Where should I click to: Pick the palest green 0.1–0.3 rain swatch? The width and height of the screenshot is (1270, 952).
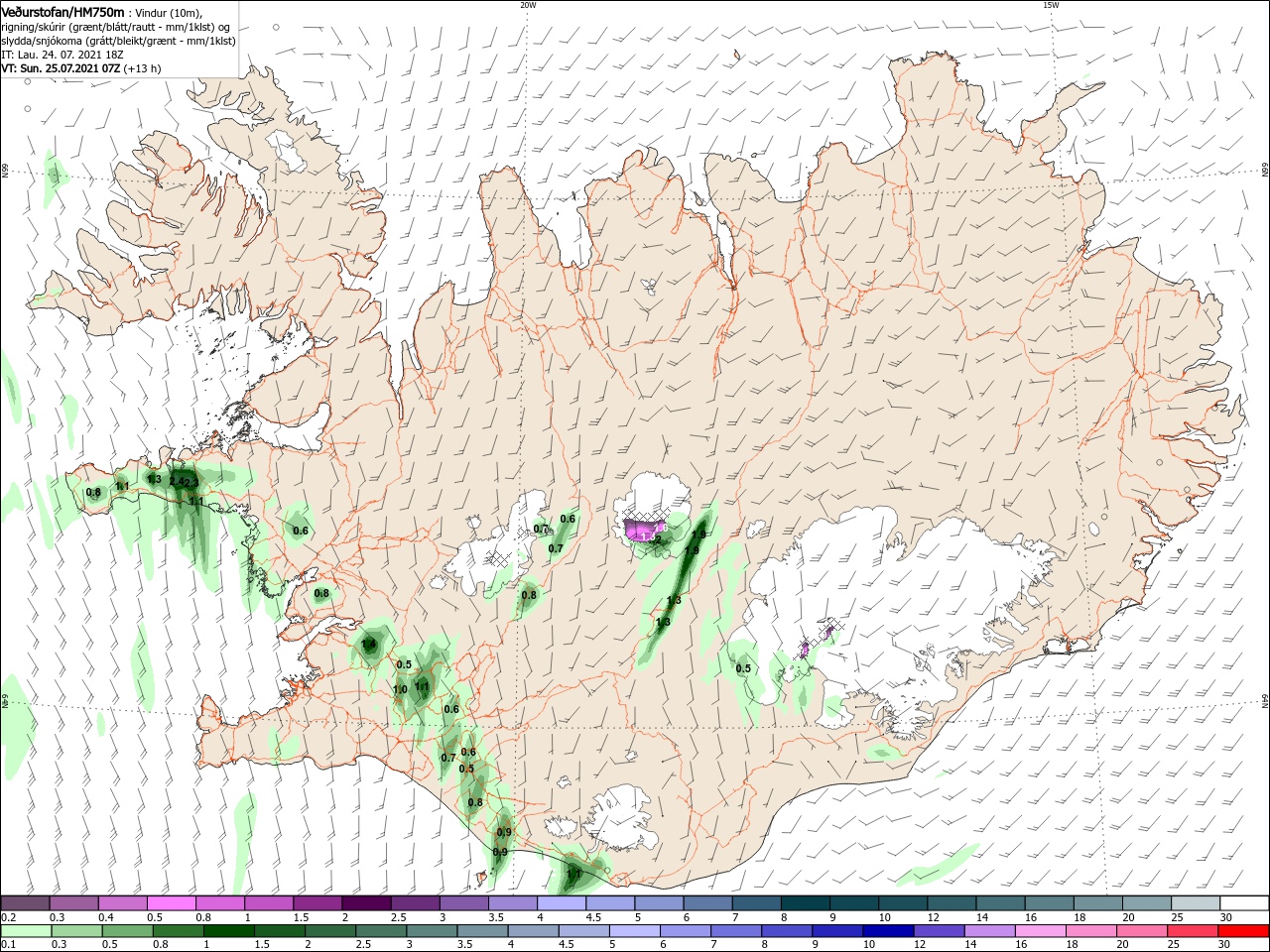point(25,931)
